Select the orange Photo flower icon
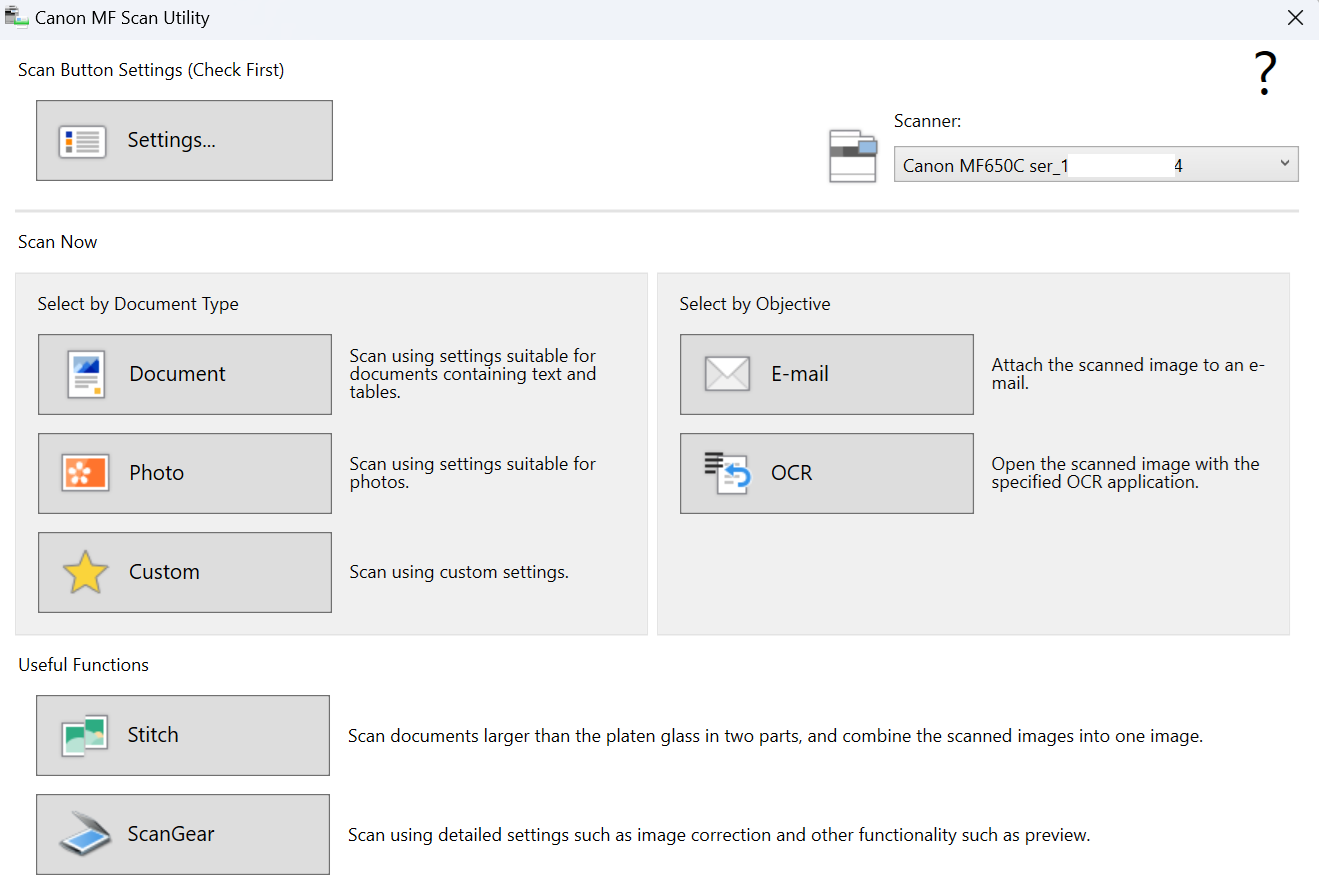Viewport: 1319px width, 892px height. pos(85,473)
